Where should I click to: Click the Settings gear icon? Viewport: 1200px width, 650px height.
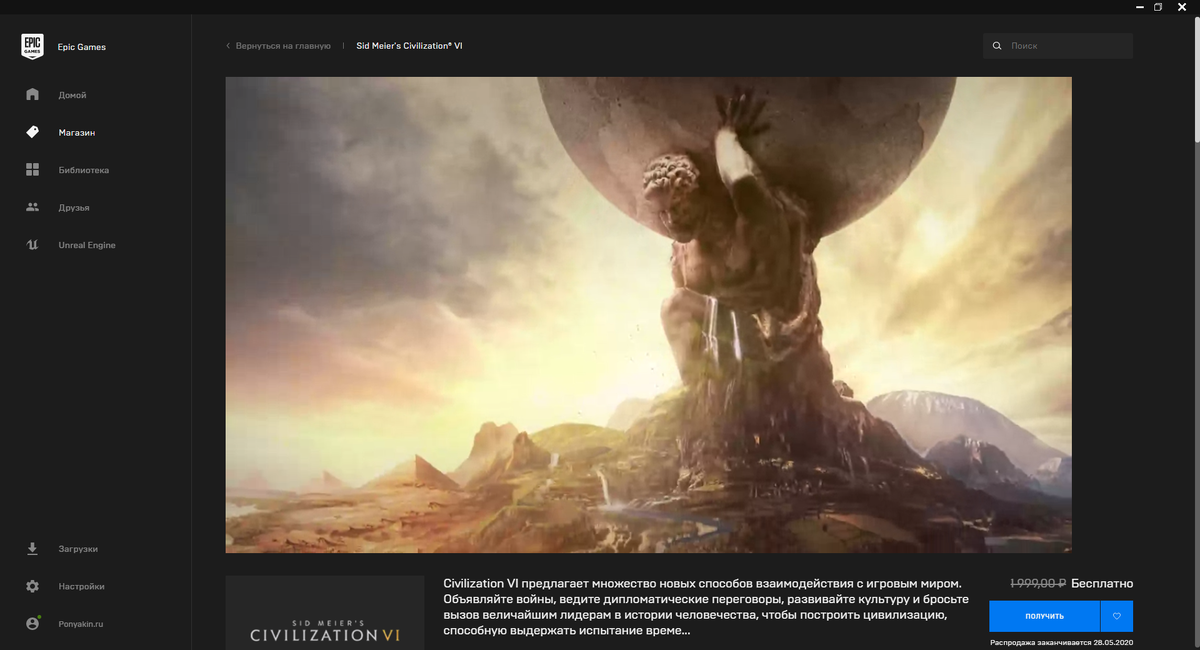click(x=32, y=586)
